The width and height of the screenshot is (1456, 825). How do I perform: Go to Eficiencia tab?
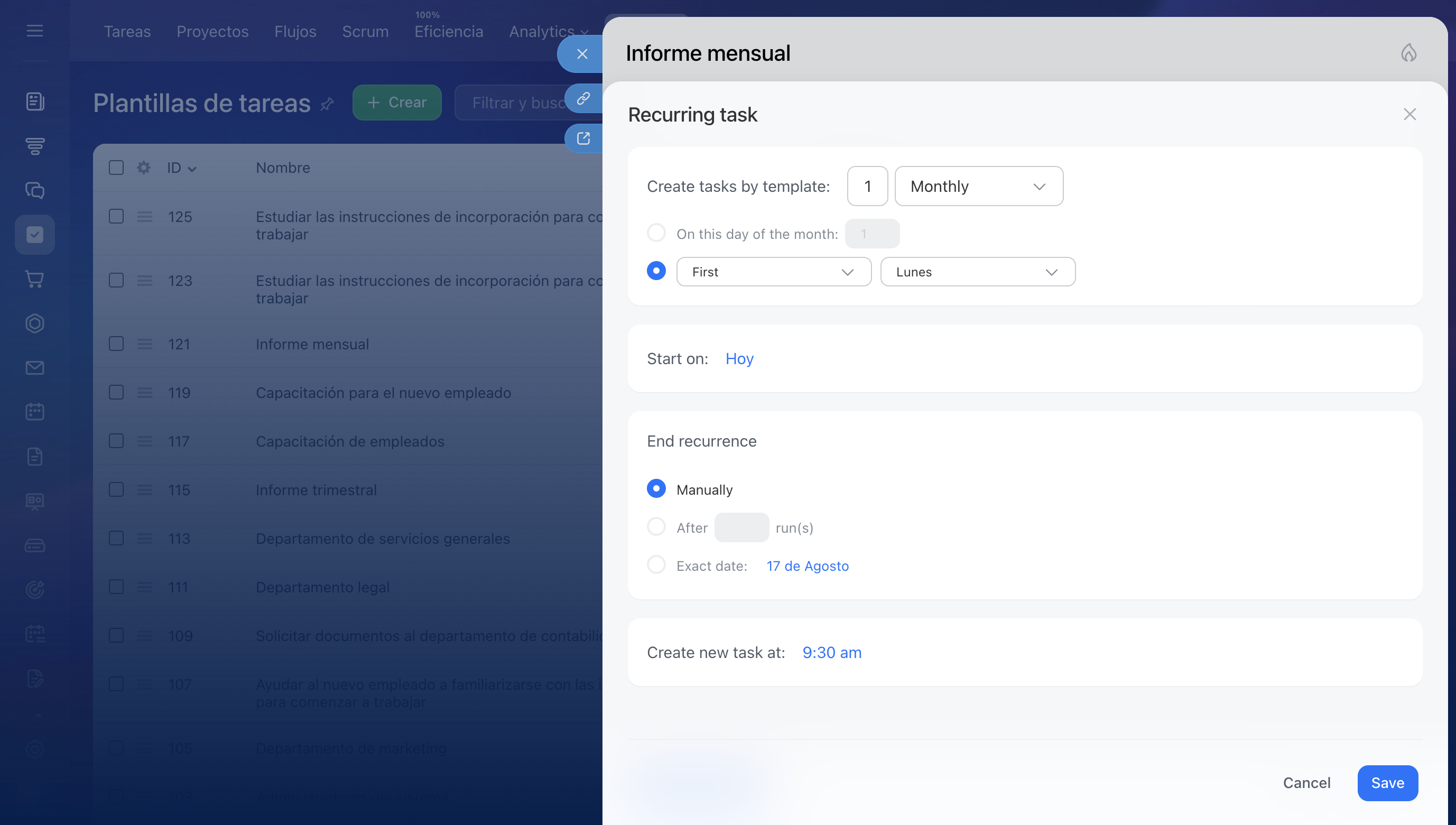pos(449,32)
